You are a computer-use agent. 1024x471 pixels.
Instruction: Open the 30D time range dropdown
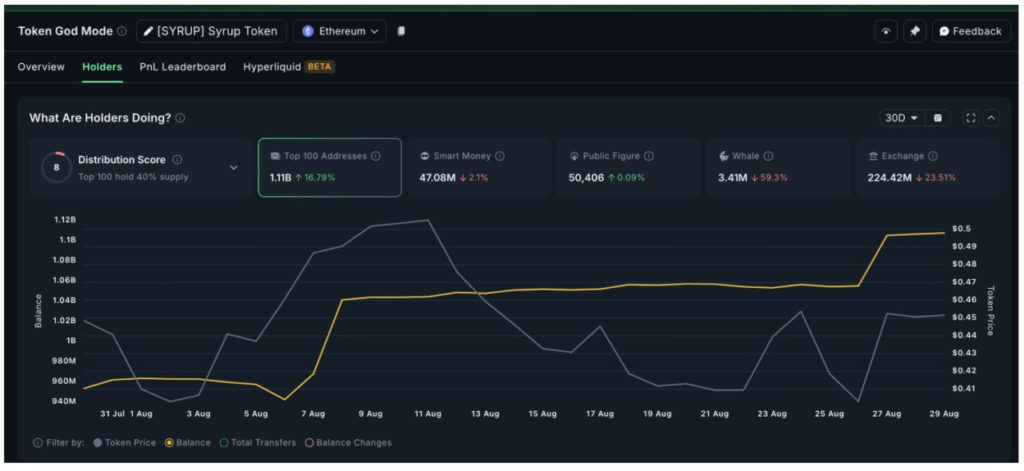900,118
